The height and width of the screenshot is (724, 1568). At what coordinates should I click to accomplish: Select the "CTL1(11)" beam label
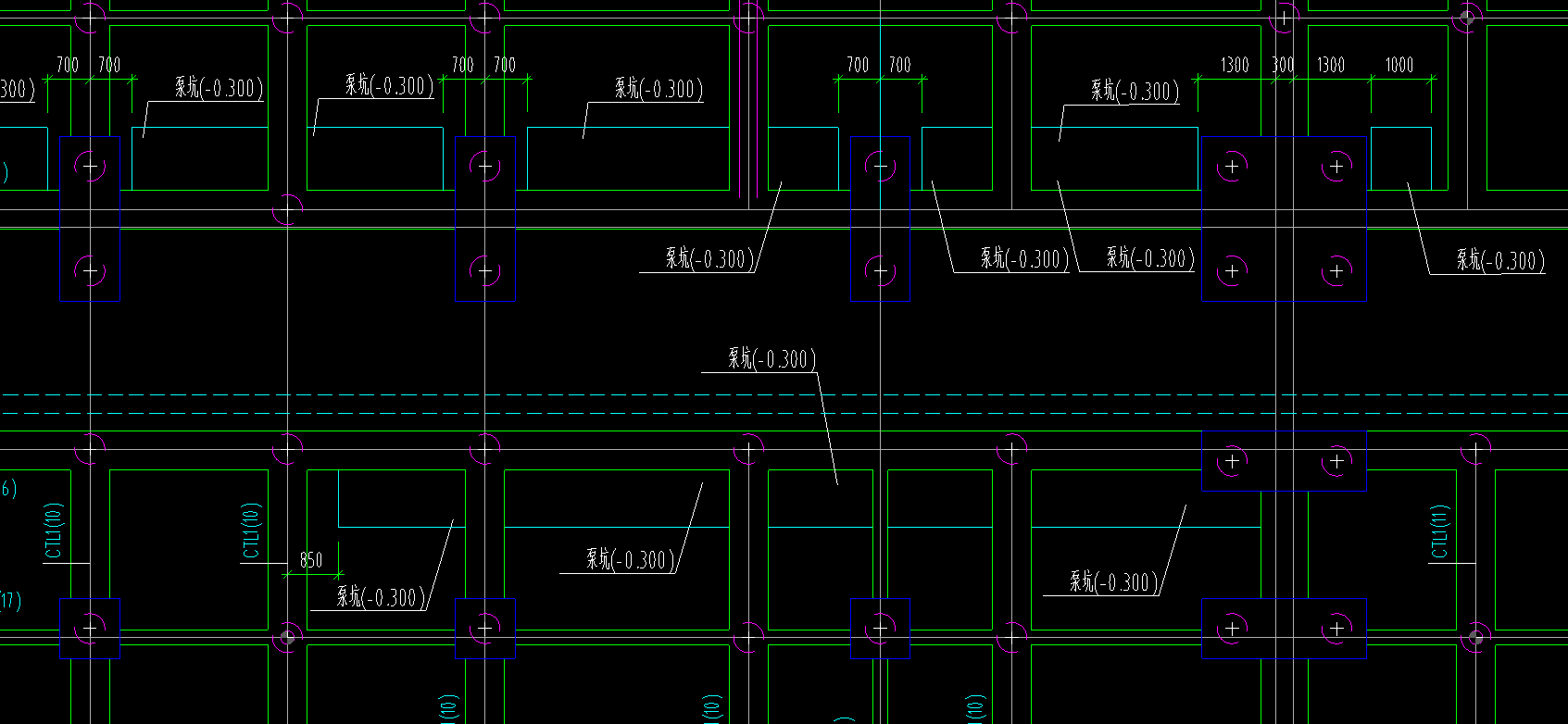coord(1439,532)
